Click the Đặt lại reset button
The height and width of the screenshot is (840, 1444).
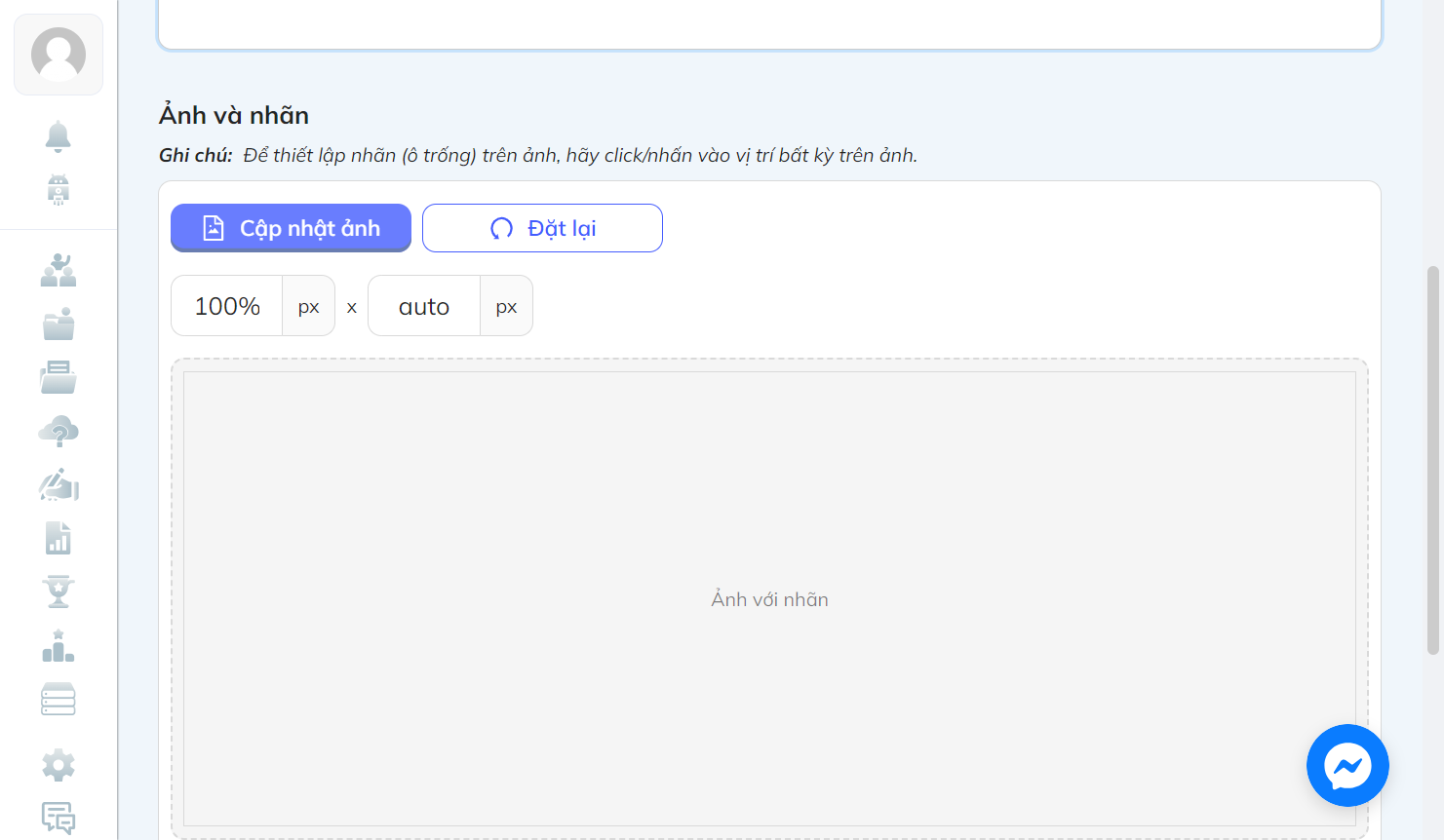[x=542, y=228]
